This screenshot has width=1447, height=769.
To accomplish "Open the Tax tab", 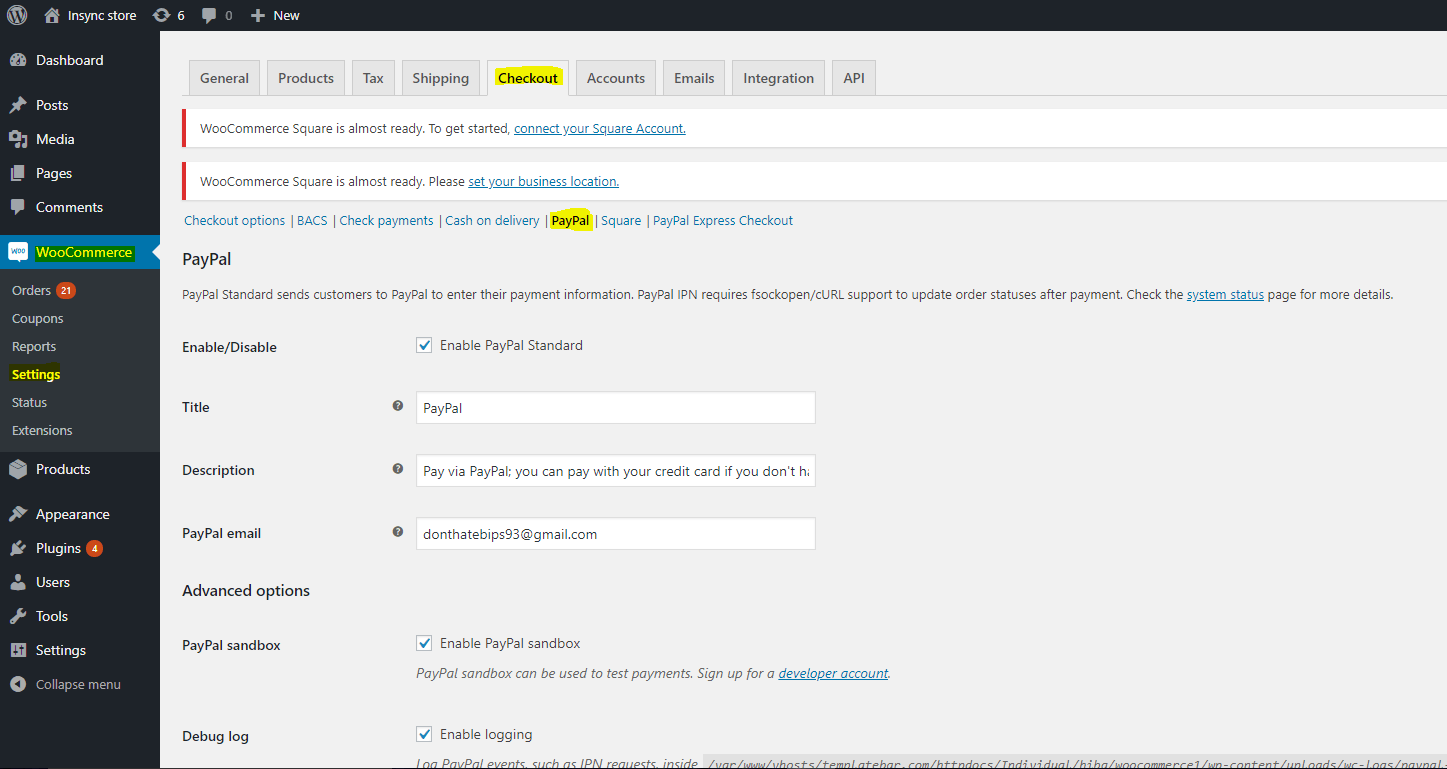I will (x=373, y=78).
